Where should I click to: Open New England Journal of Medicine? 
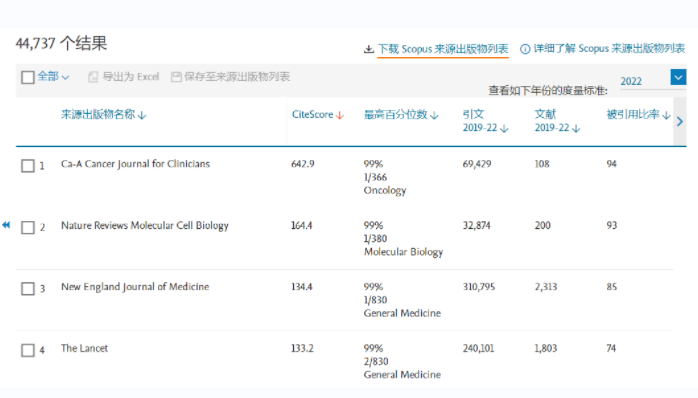(x=135, y=287)
